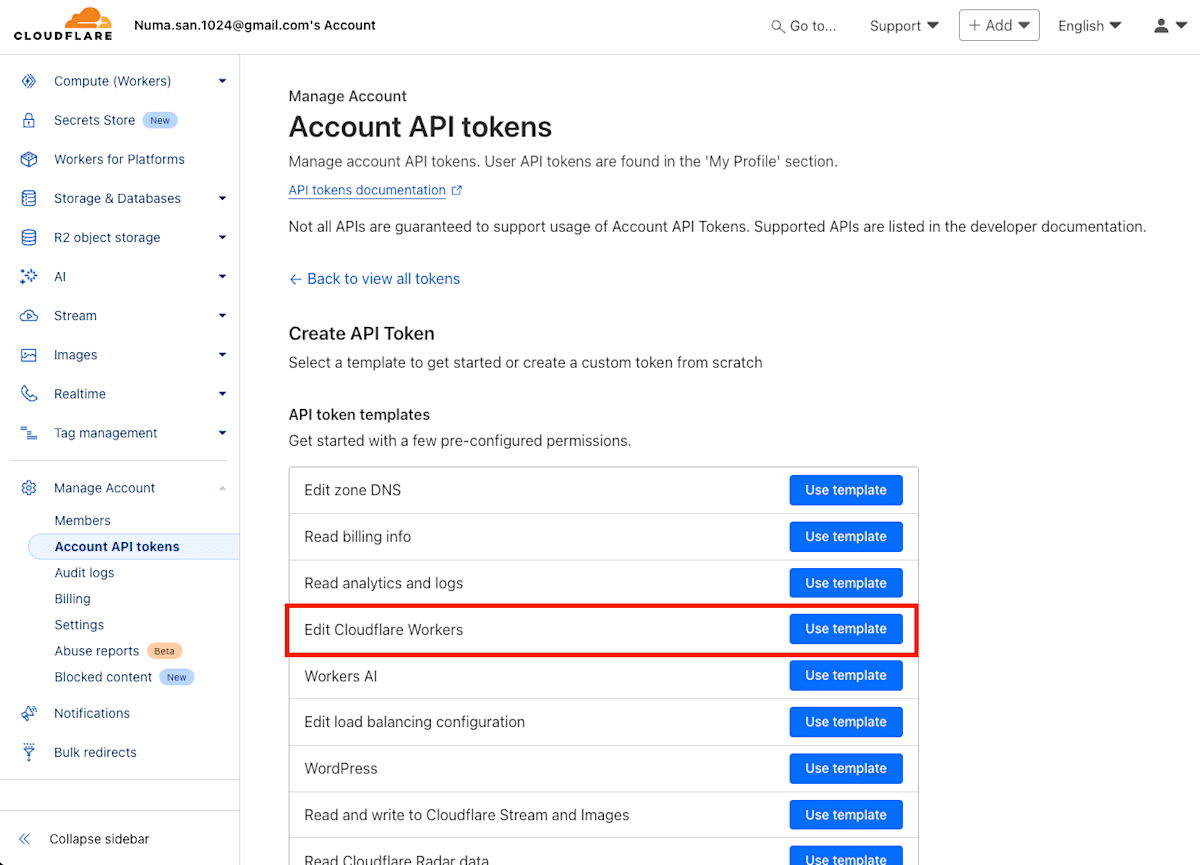The image size is (1200, 865).
Task: Click the Workers for Platforms cube icon
Action: coord(29,159)
